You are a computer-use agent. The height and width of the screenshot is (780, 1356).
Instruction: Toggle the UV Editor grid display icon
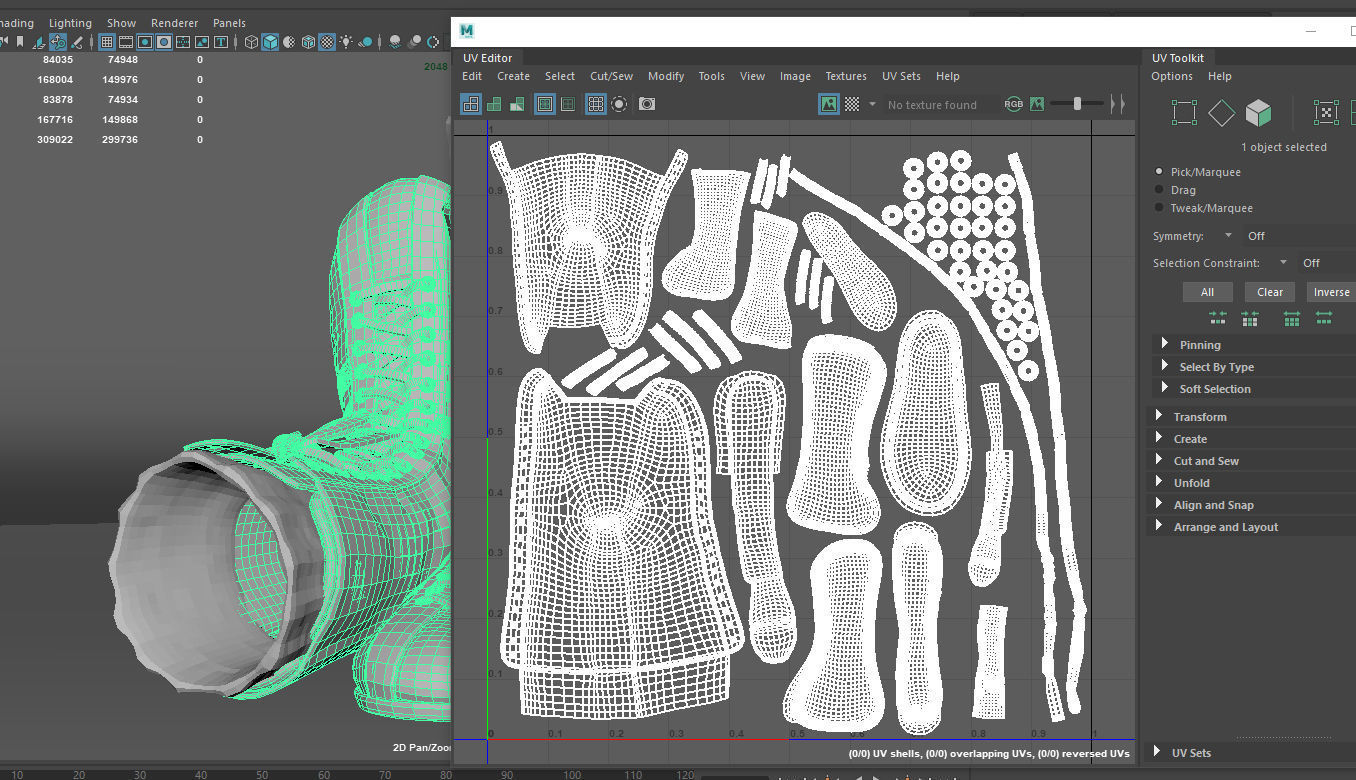point(596,104)
